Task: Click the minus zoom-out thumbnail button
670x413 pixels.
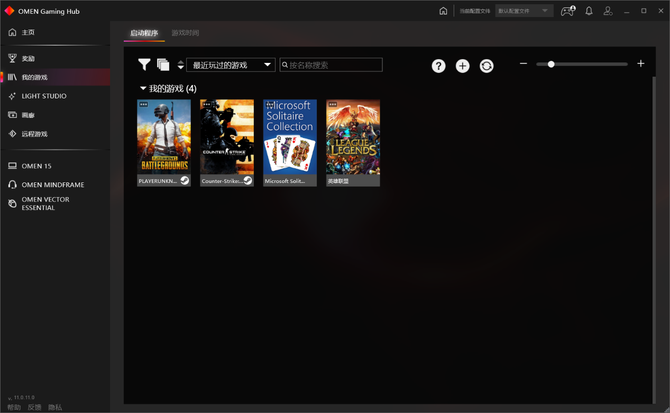Action: [523, 64]
